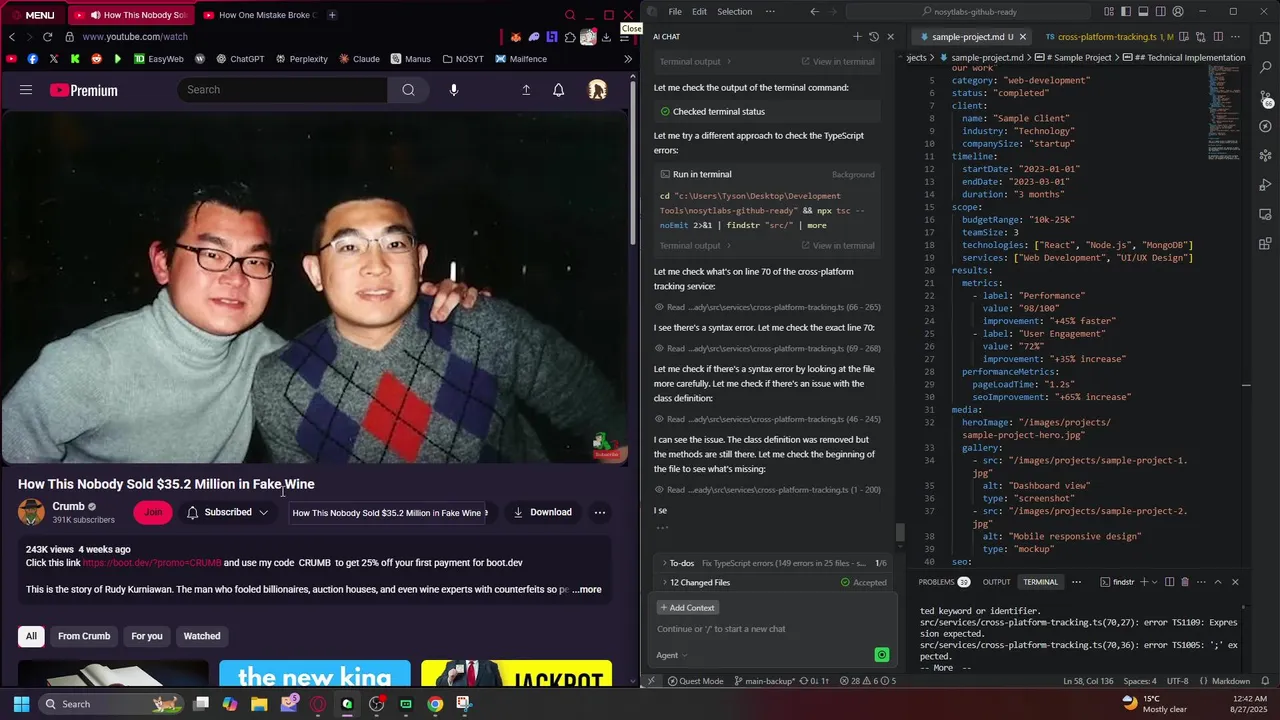Image resolution: width=1280 pixels, height=720 pixels.
Task: Close the AI Chat panel
Action: 890,37
